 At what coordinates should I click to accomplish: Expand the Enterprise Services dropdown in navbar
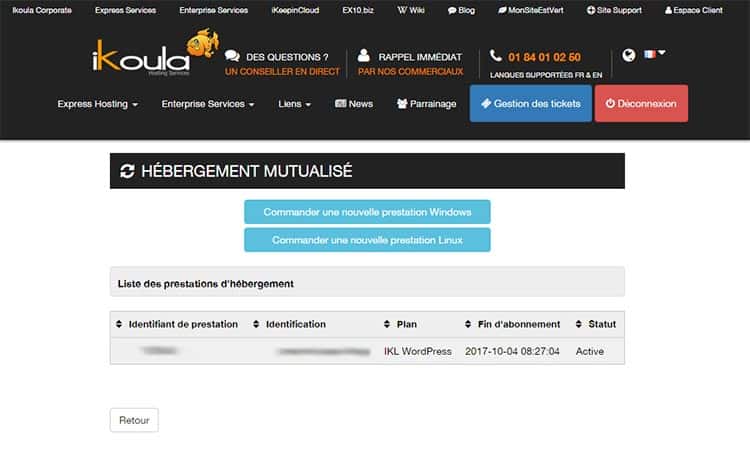tap(208, 104)
